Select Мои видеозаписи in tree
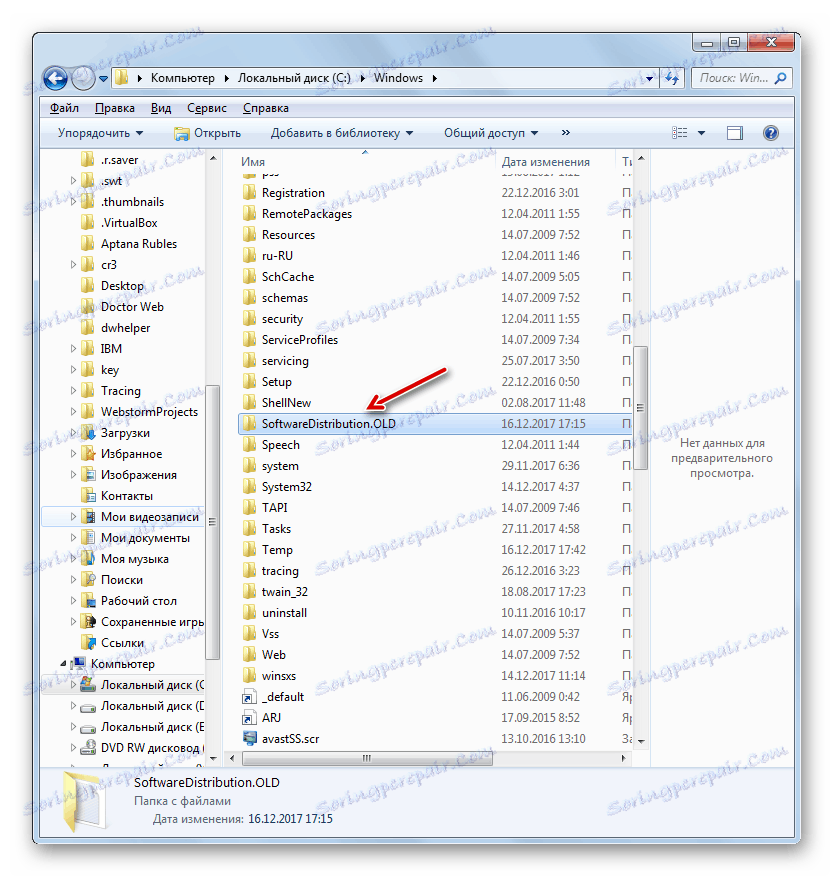The height and width of the screenshot is (877, 834). [149, 517]
